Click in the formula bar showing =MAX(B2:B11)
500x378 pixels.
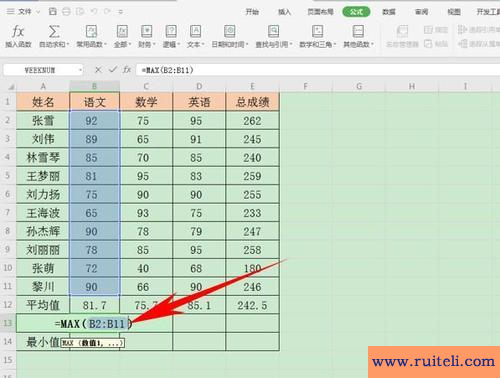(x=318, y=70)
